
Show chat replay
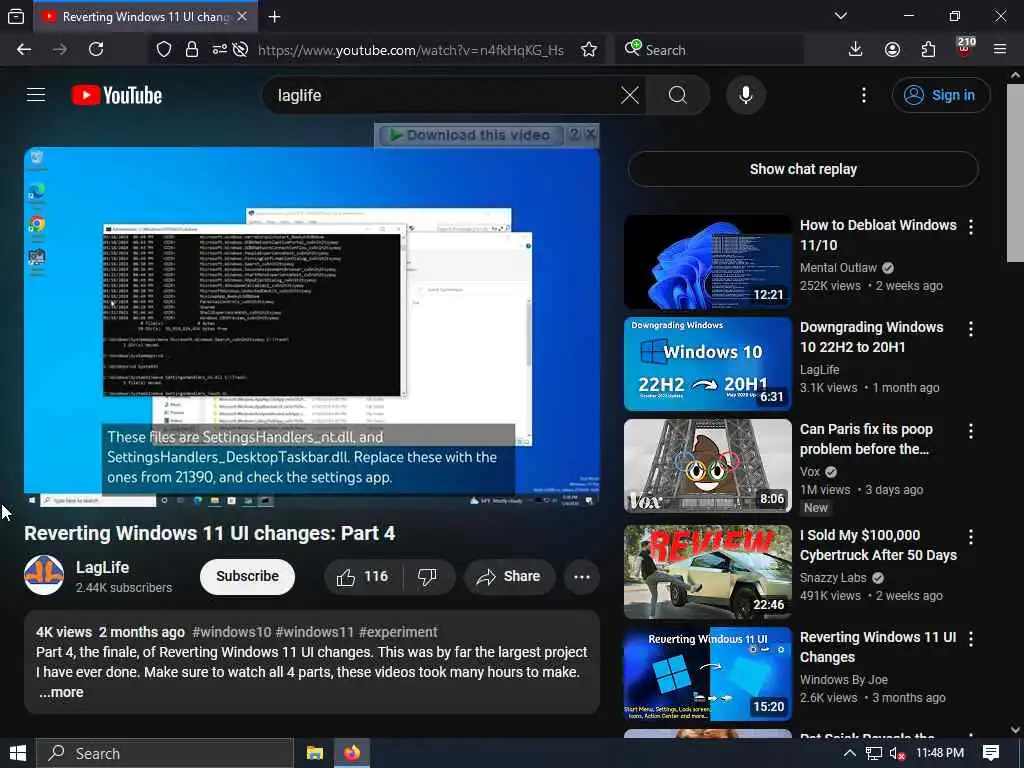[x=803, y=169]
